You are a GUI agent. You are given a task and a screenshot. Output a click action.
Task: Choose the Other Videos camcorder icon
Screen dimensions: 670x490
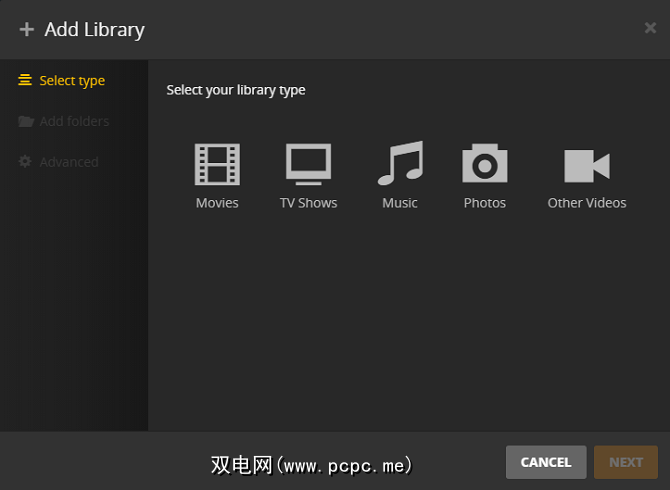pyautogui.click(x=587, y=165)
